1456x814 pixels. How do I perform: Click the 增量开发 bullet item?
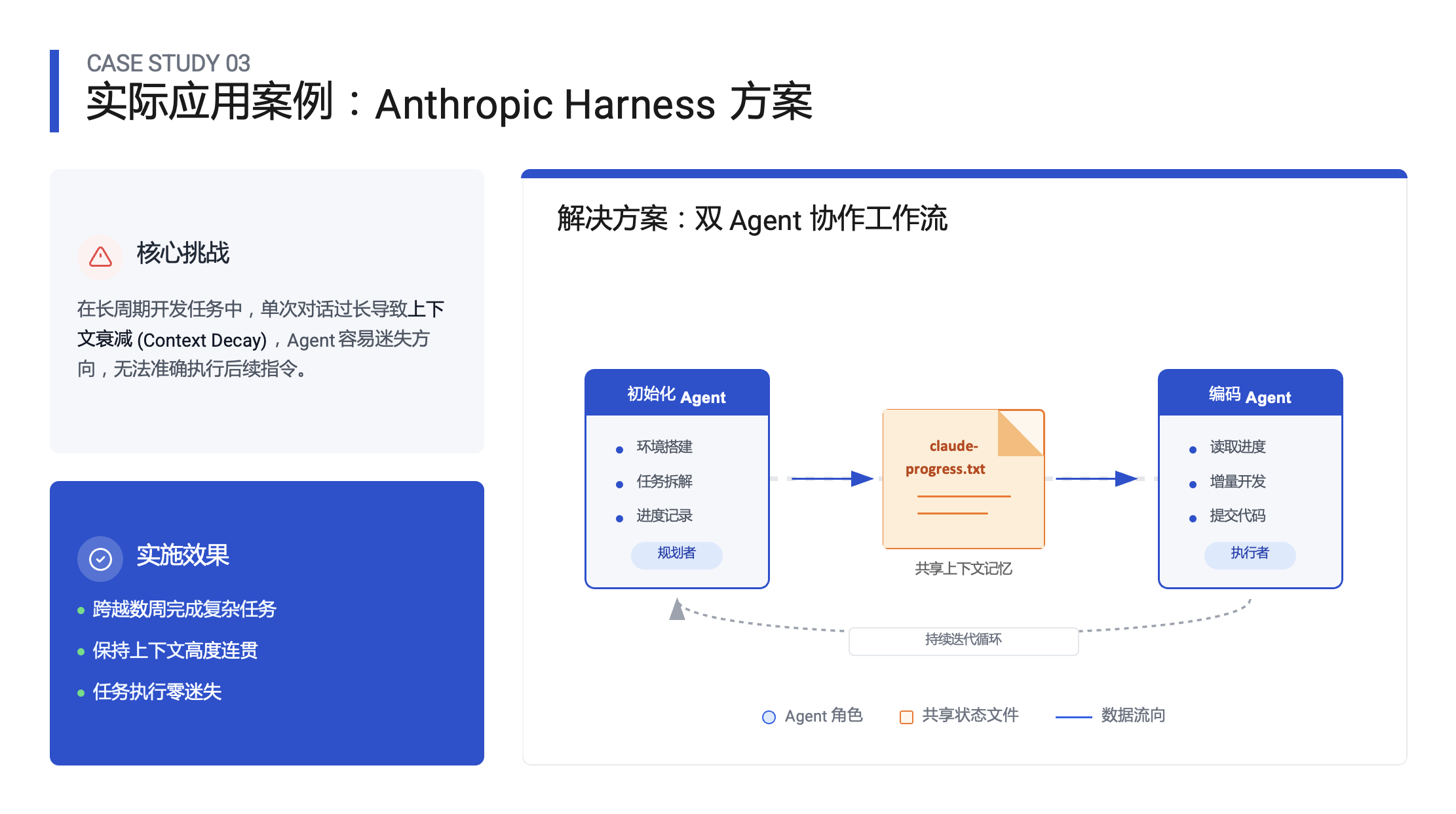pyautogui.click(x=1237, y=482)
